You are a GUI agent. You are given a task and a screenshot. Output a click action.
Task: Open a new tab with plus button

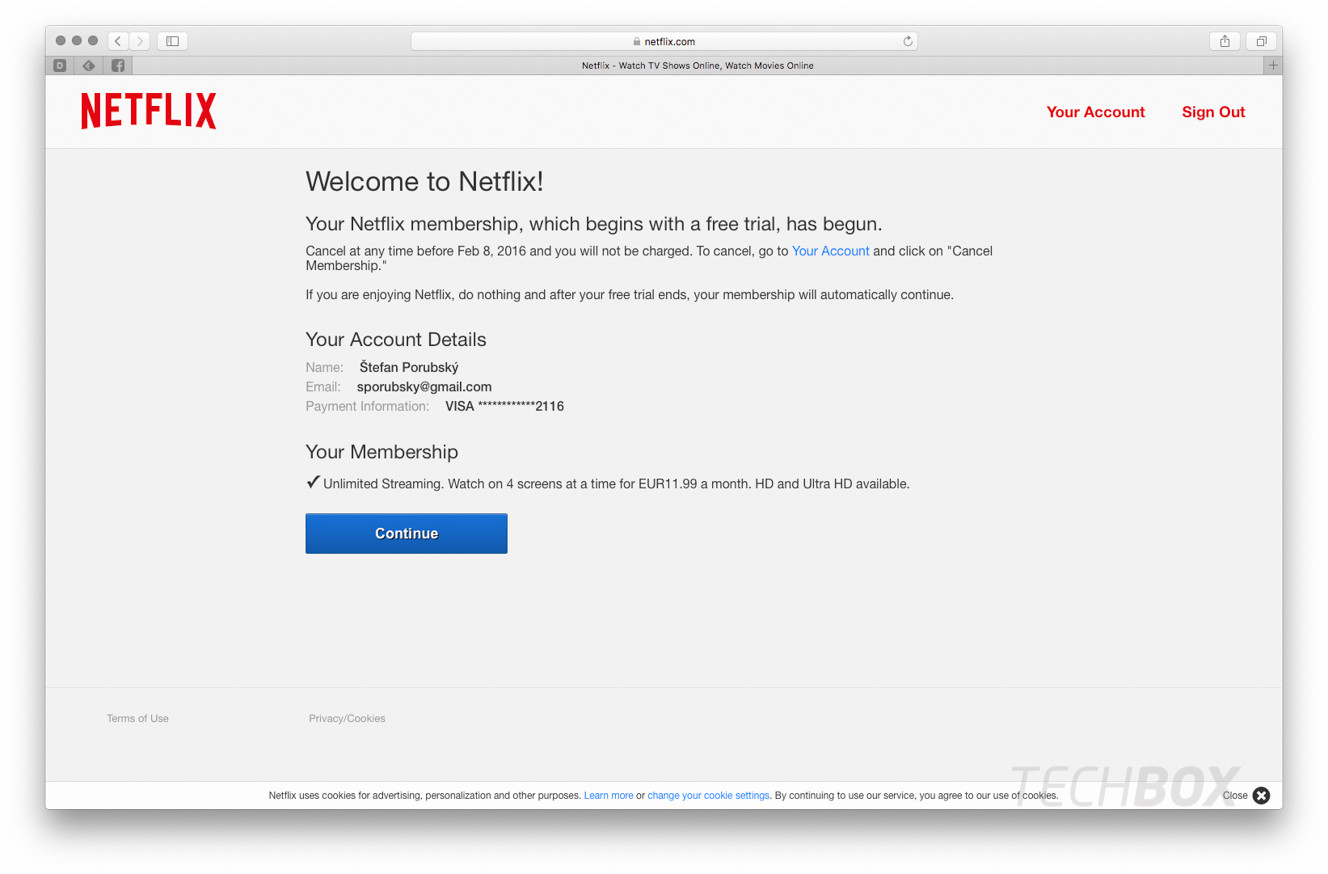(1273, 65)
